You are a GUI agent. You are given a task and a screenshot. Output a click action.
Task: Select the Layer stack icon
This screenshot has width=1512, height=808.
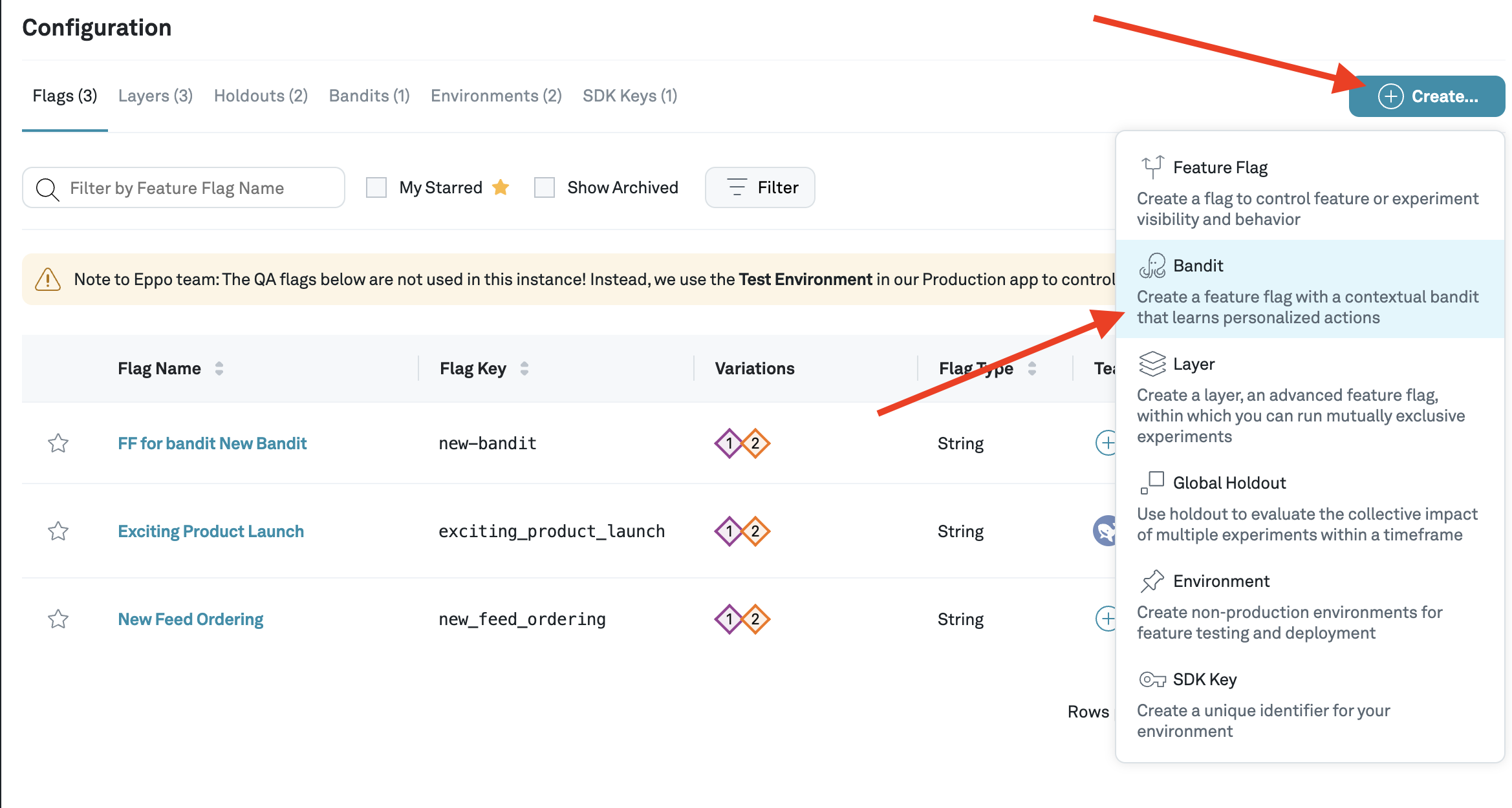point(1153,363)
